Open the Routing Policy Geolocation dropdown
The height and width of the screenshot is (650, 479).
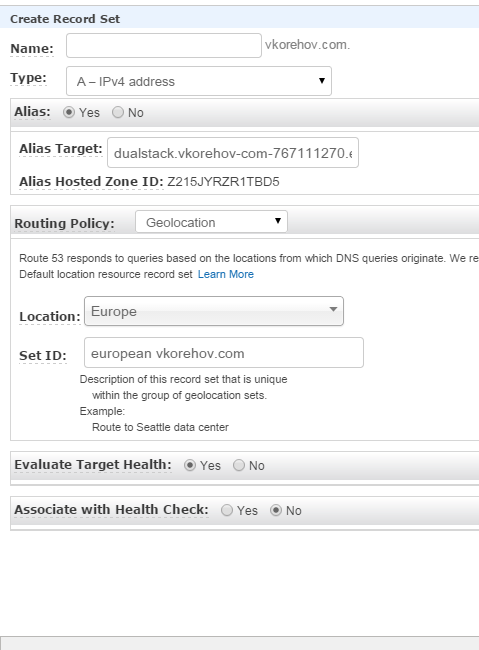(x=211, y=222)
